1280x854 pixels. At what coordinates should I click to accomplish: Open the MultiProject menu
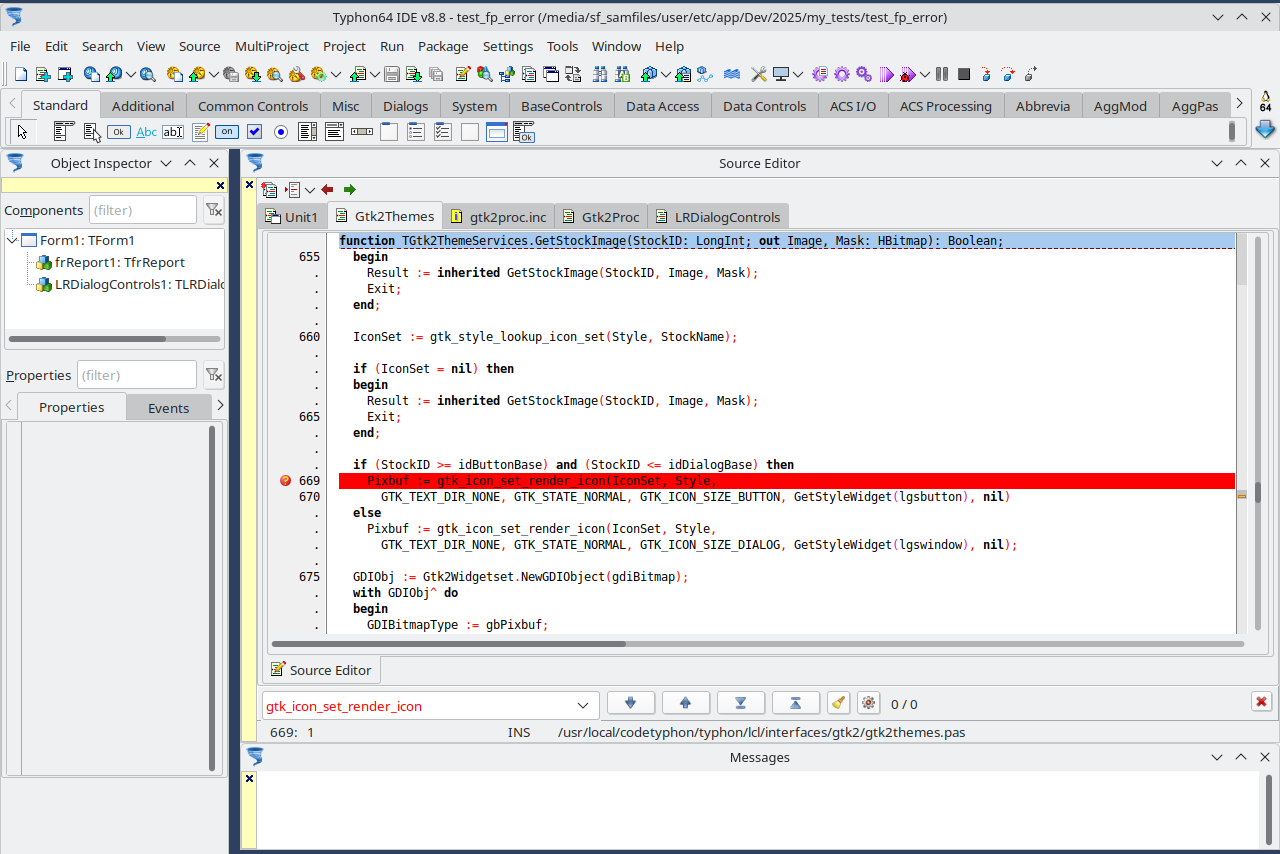[x=271, y=46]
